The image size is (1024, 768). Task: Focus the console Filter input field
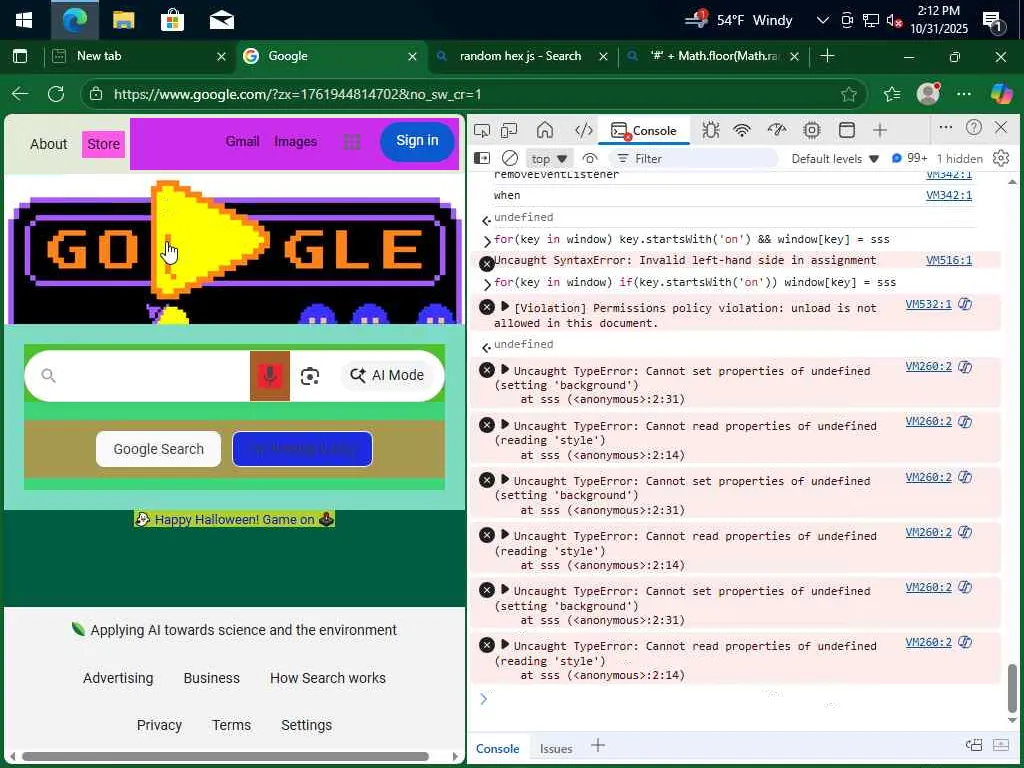[x=694, y=159]
